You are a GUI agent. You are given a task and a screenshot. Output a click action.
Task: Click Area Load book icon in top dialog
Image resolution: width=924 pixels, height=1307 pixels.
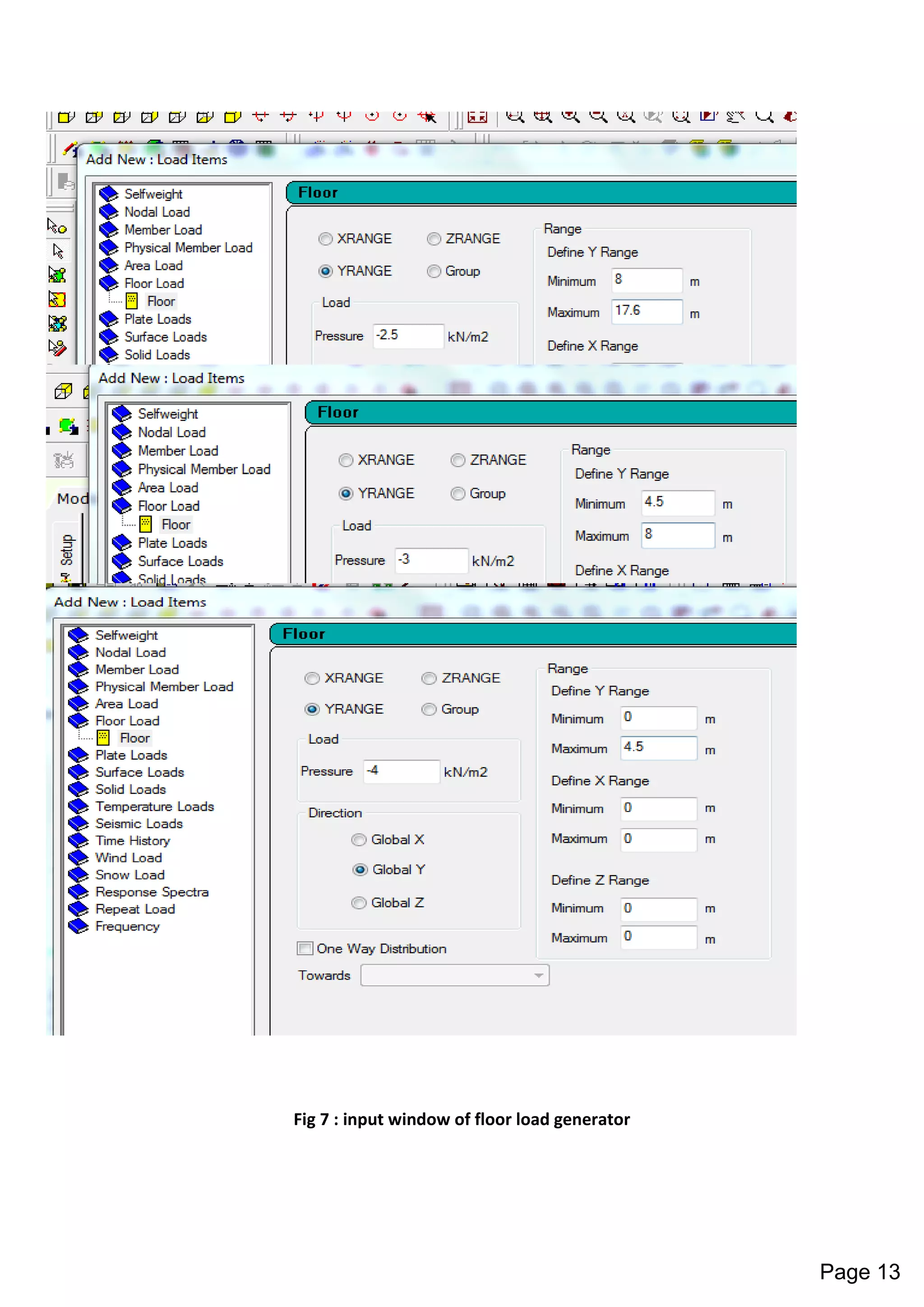(x=109, y=265)
